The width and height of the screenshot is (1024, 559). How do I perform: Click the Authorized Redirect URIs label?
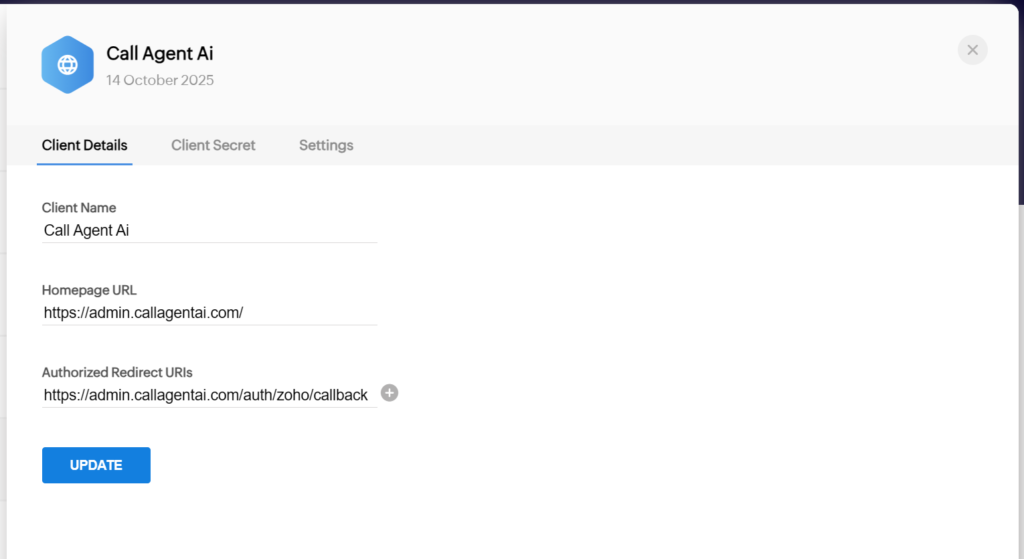pyautogui.click(x=117, y=372)
